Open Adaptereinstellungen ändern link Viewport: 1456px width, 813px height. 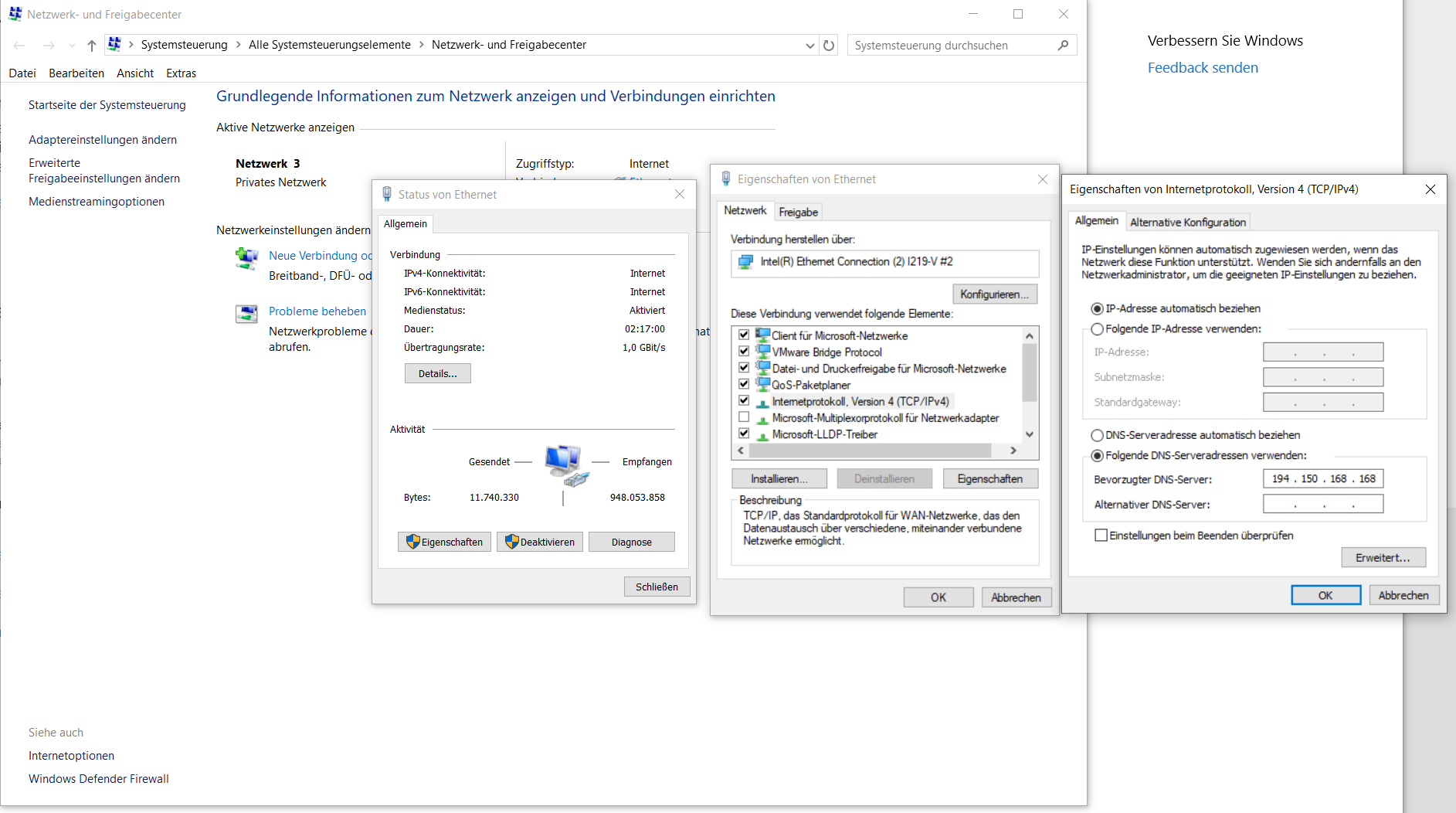(103, 140)
